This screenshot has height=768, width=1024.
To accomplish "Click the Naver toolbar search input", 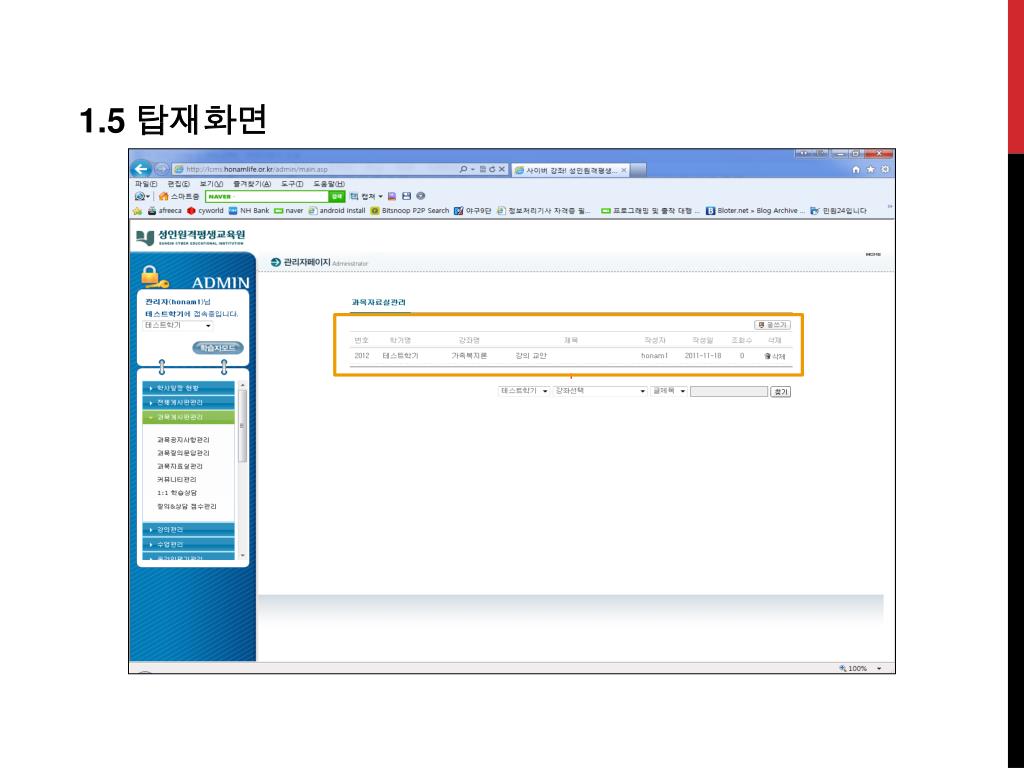I will pyautogui.click(x=266, y=197).
